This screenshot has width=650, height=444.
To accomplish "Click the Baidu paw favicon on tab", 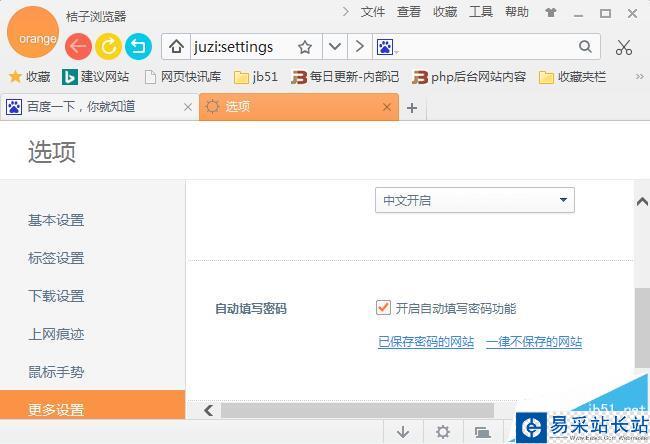I will (x=14, y=107).
